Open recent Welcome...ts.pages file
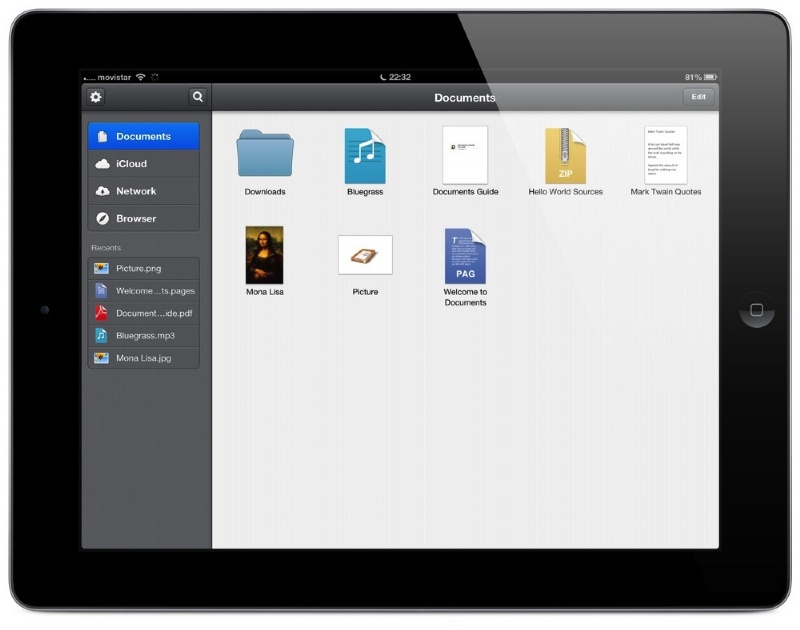The image size is (800, 630). [143, 291]
